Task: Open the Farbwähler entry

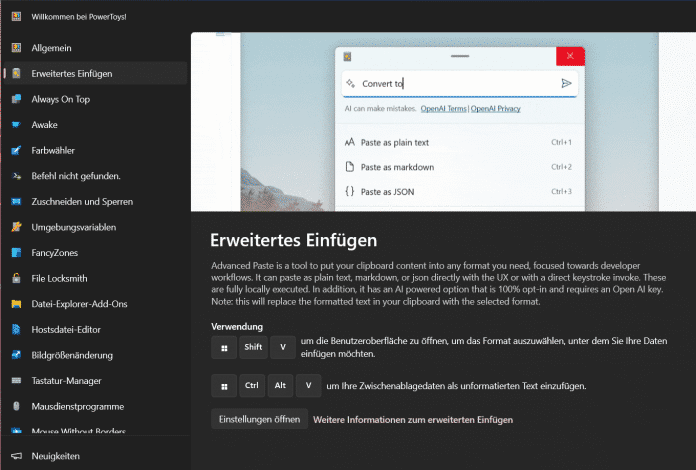Action: (95, 150)
